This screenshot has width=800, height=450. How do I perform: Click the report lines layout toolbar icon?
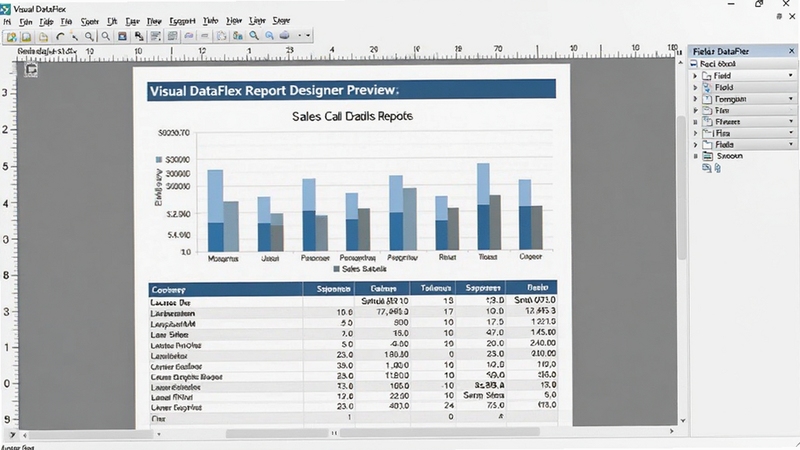coord(156,36)
